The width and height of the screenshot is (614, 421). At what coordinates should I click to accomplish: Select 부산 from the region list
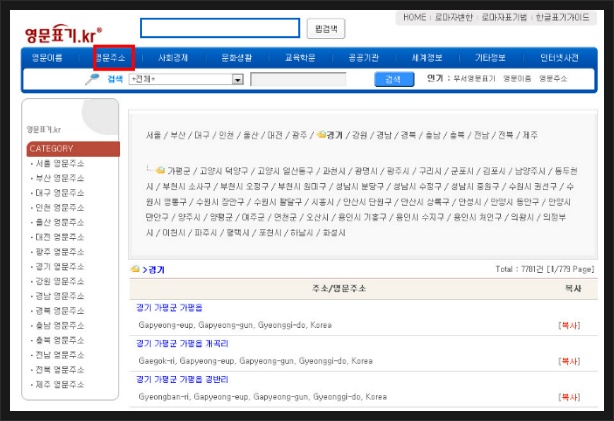click(179, 135)
